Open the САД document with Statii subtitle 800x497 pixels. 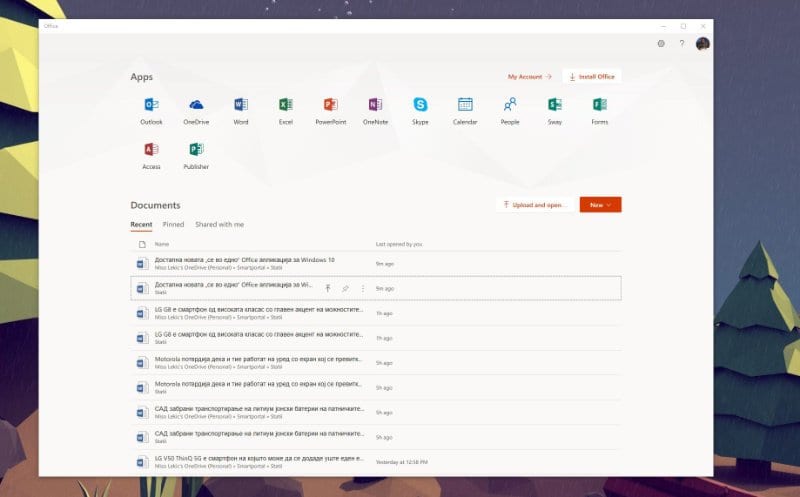(x=376, y=437)
